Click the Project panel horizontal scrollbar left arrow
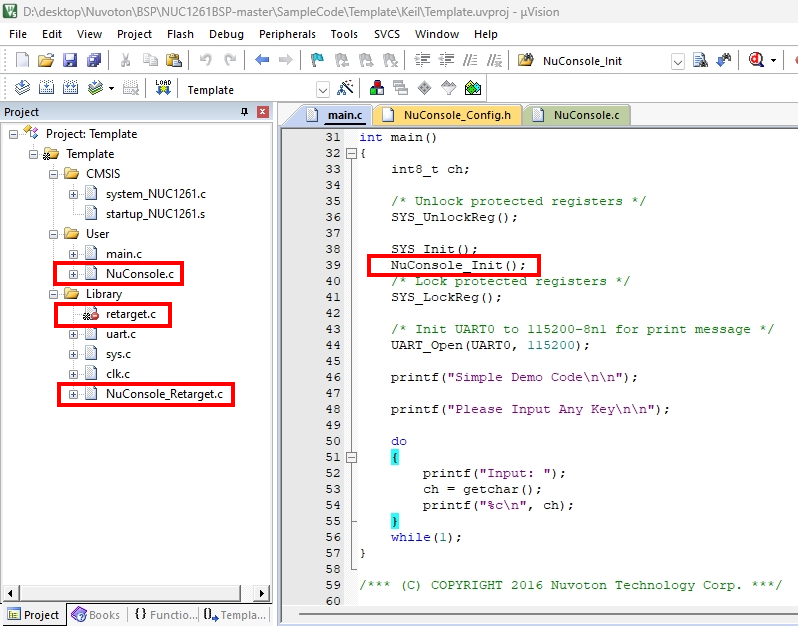The height and width of the screenshot is (626, 798). (10, 593)
